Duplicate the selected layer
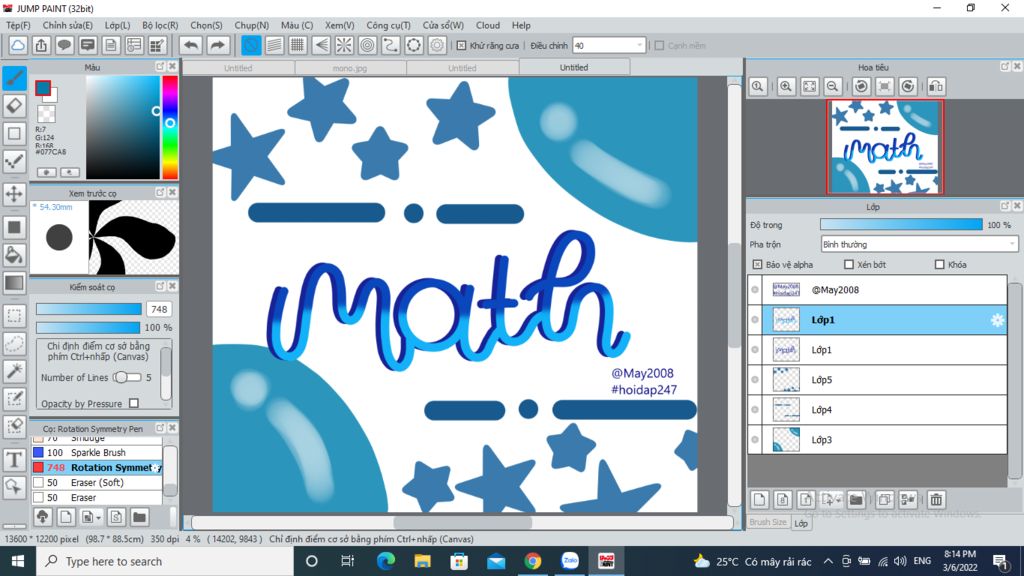Image resolution: width=1024 pixels, height=576 pixels. (884, 500)
